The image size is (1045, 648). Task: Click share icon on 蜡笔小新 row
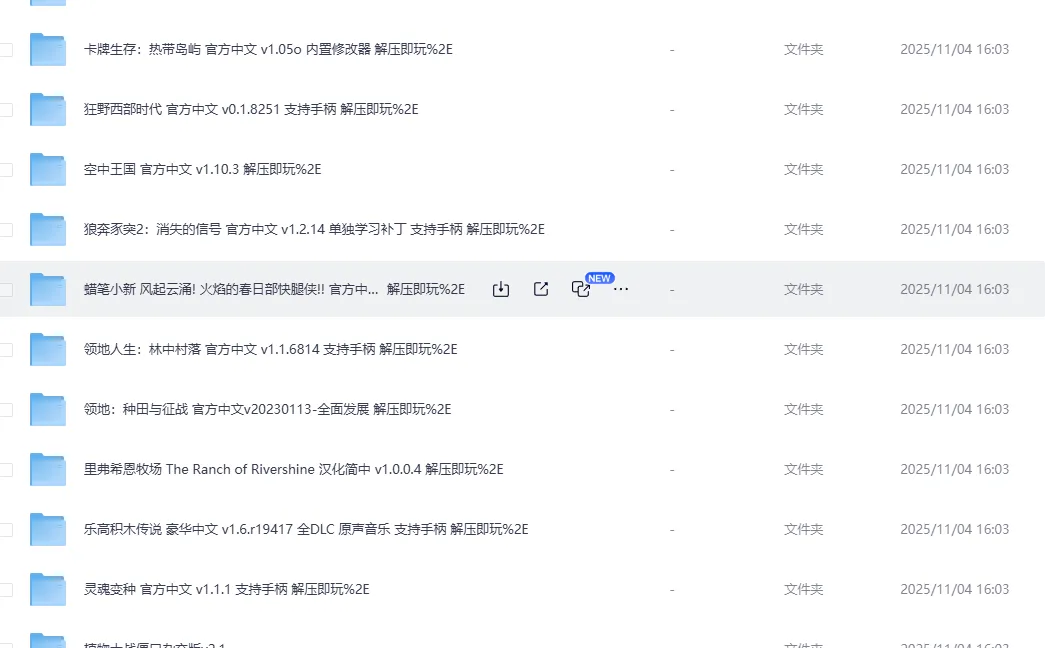pyautogui.click(x=540, y=289)
